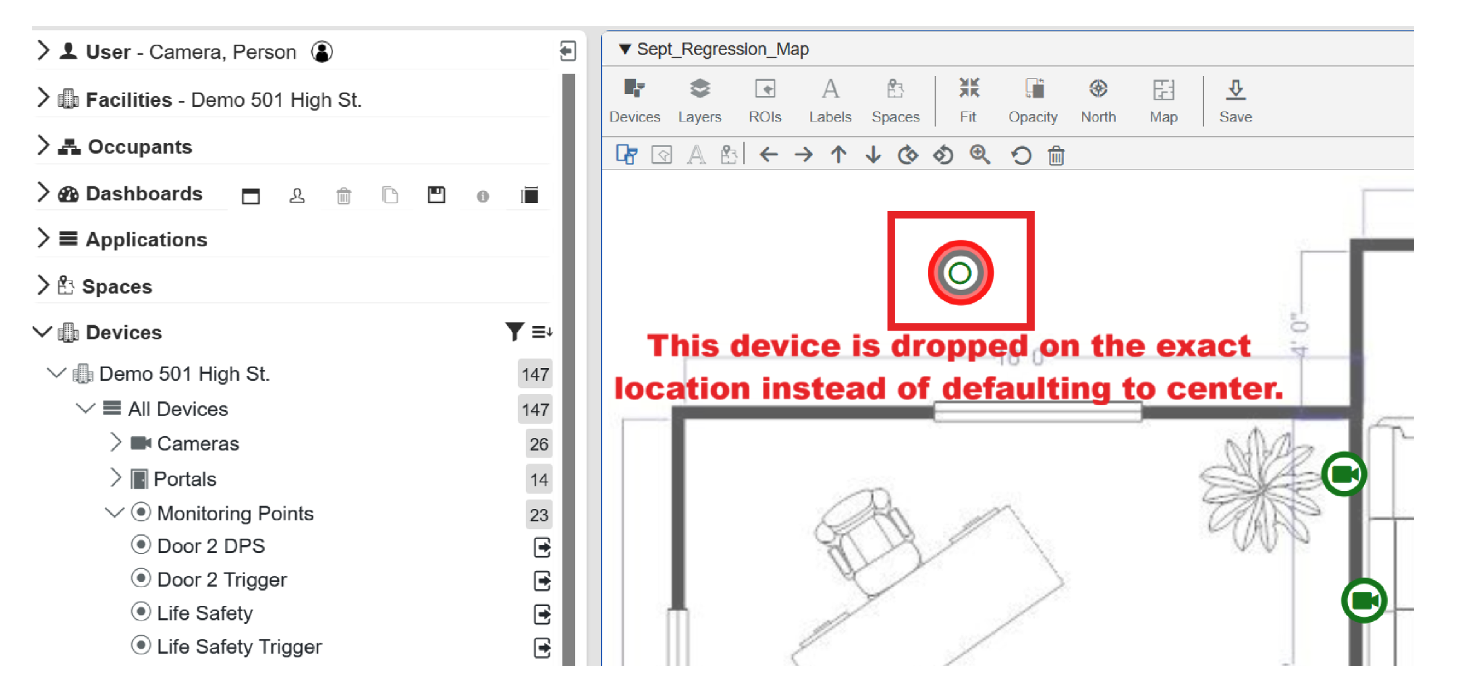This screenshot has height=686, width=1458.
Task: Click the trash delete icon in map toolbar
Action: pyautogui.click(x=1056, y=155)
